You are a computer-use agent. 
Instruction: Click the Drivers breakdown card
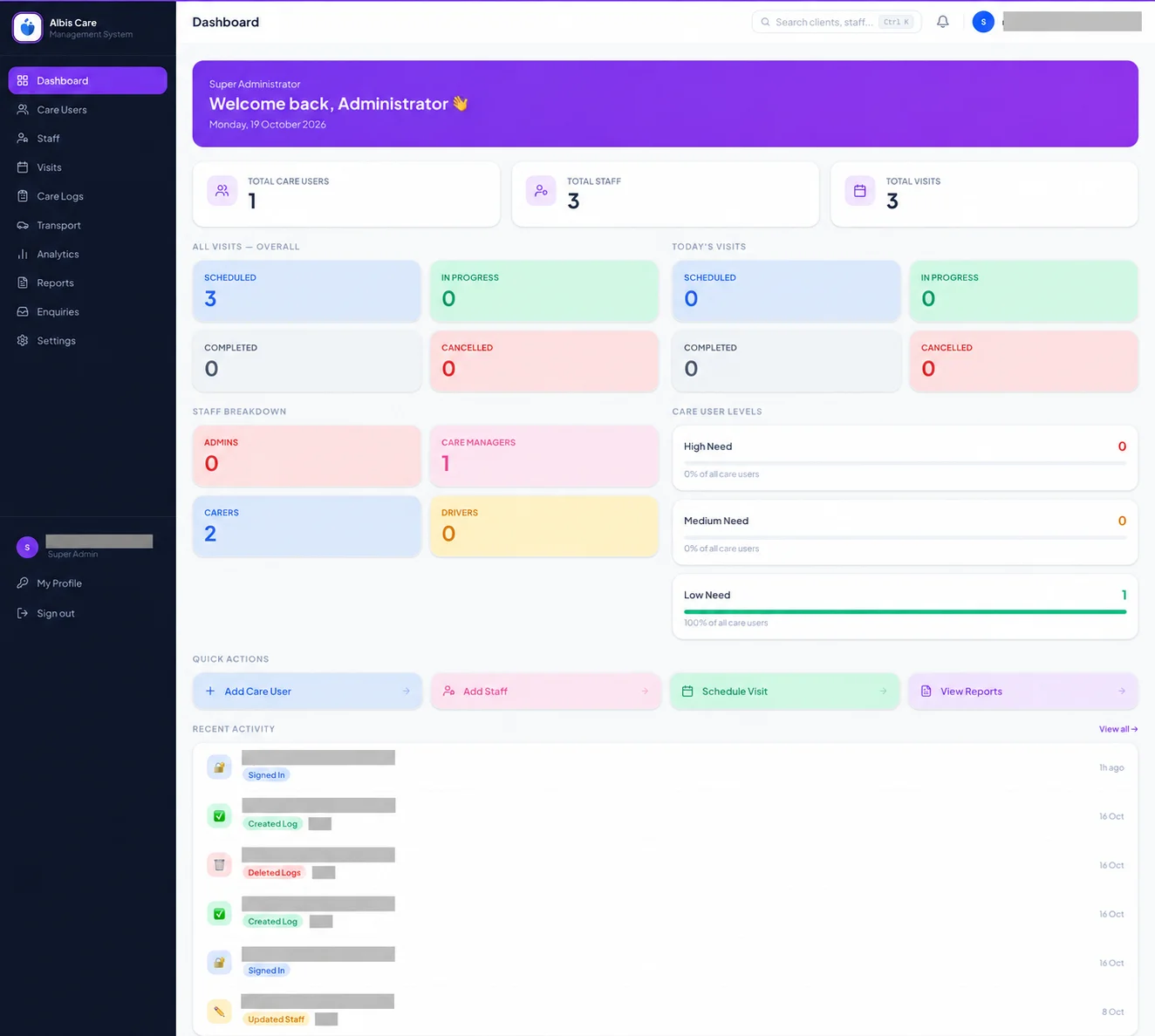544,526
